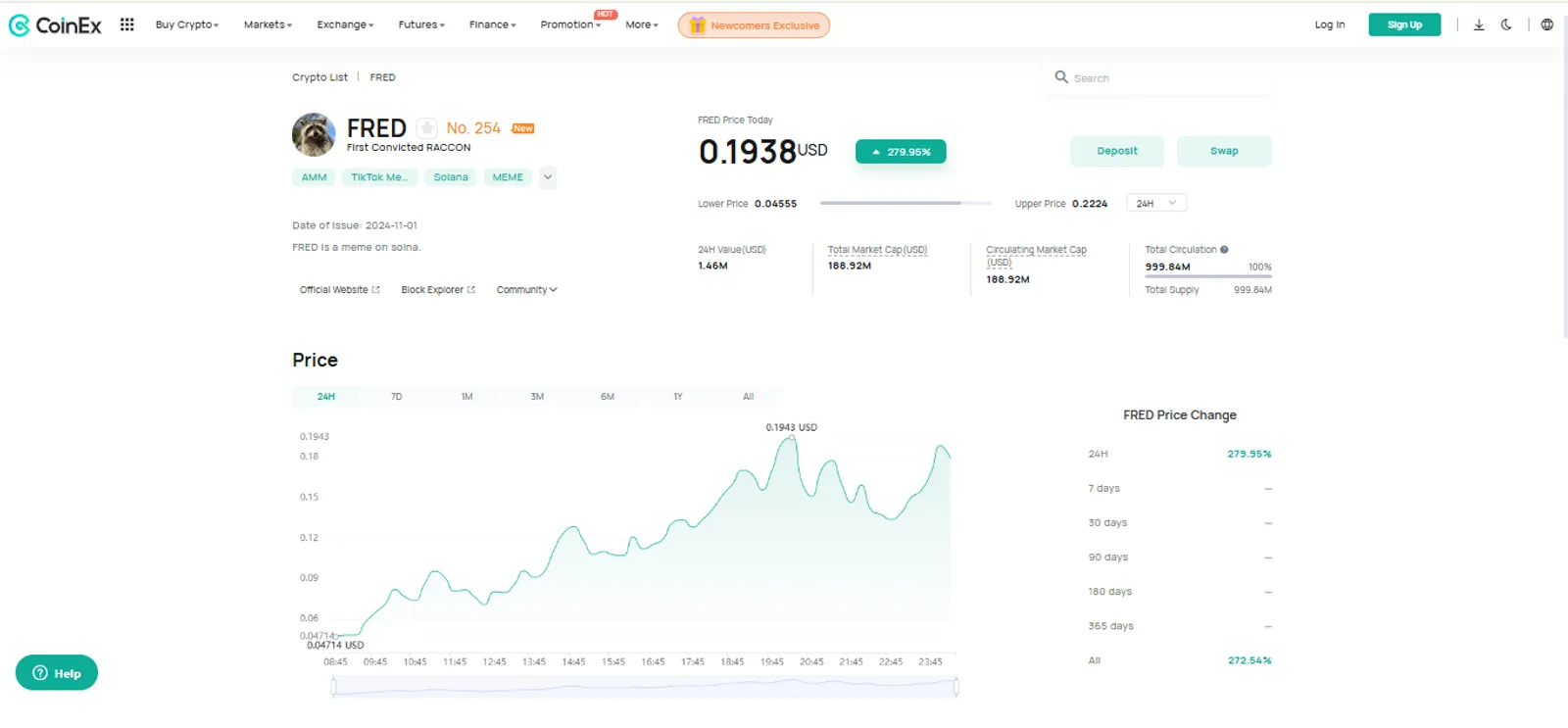This screenshot has height=728, width=1568.
Task: Click the 24H 279.95% row value
Action: [1249, 454]
